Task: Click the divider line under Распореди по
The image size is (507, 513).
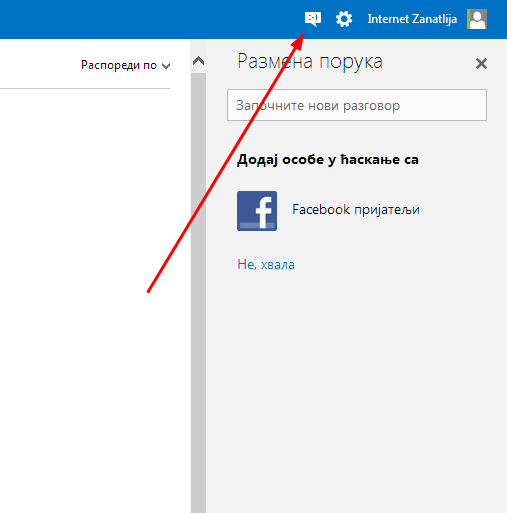Action: 85,89
